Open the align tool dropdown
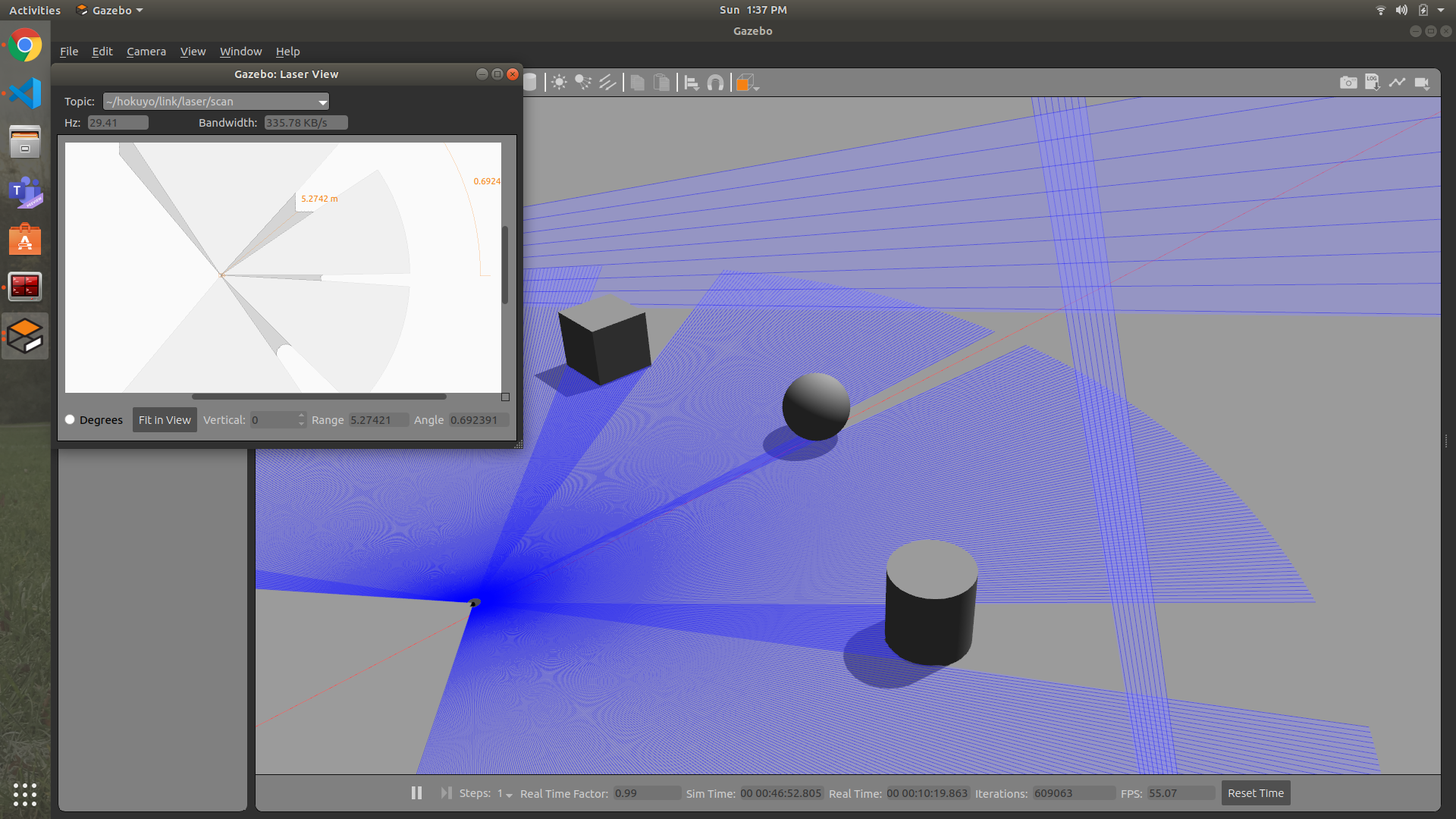The width and height of the screenshot is (1456, 819). tap(691, 83)
